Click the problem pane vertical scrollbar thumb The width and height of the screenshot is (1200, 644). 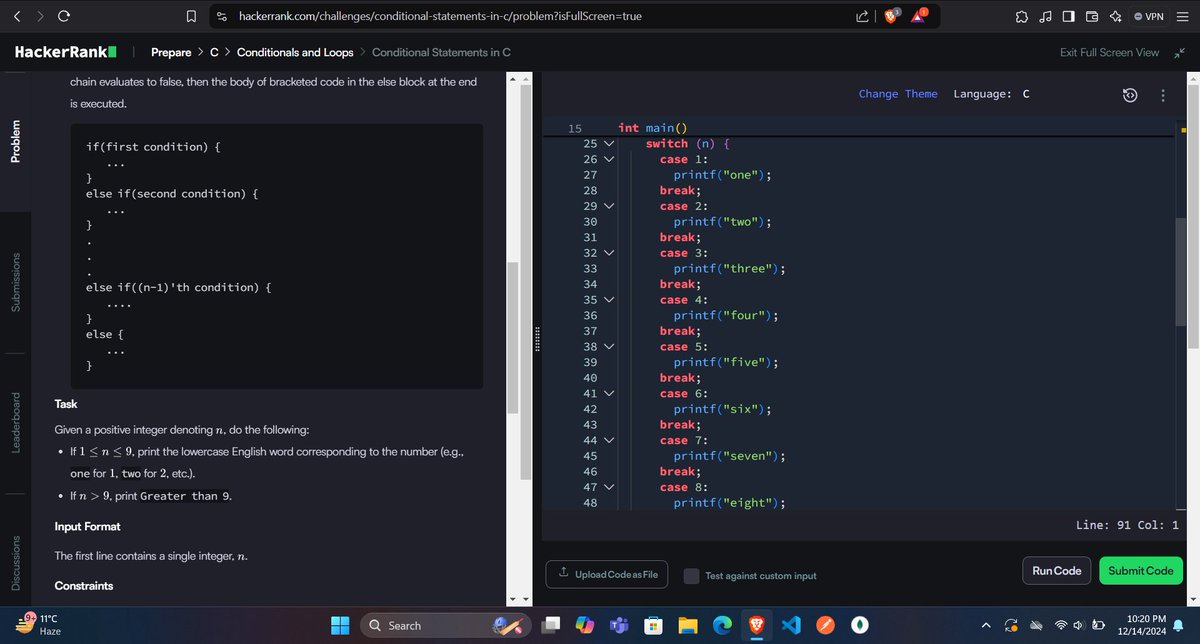[513, 338]
